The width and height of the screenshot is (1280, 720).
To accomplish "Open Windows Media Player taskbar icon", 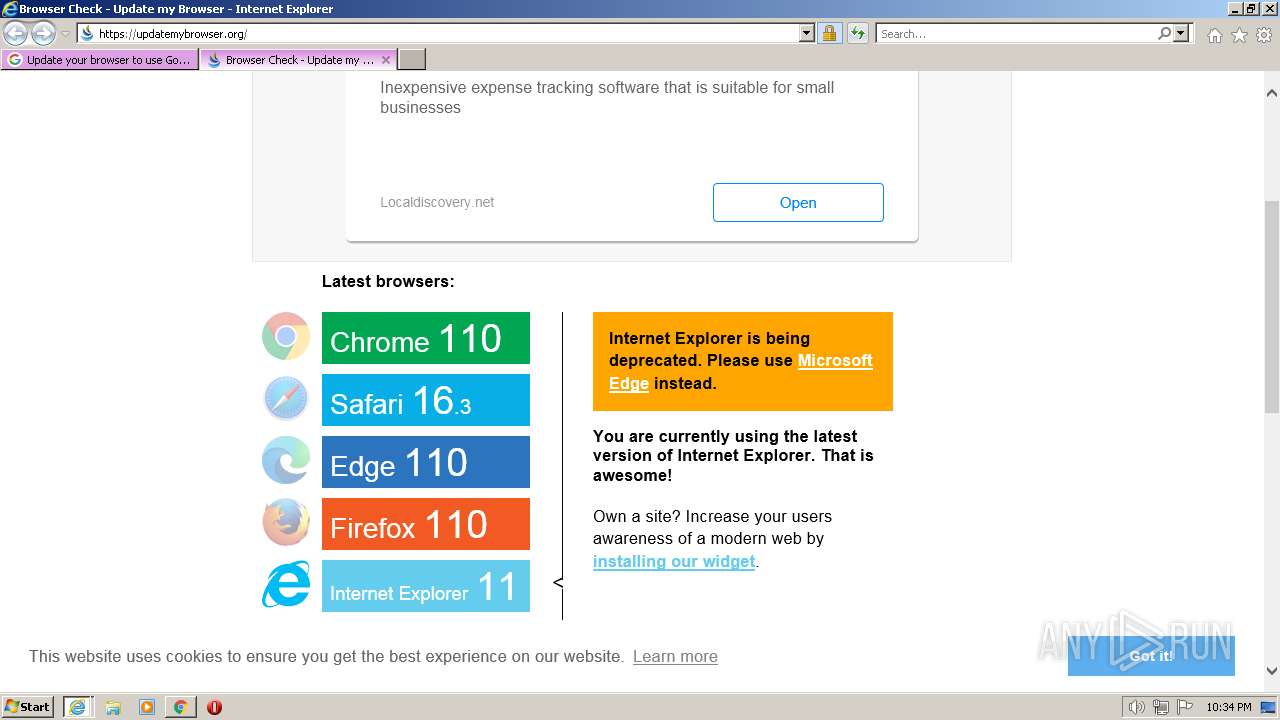I will click(x=147, y=707).
